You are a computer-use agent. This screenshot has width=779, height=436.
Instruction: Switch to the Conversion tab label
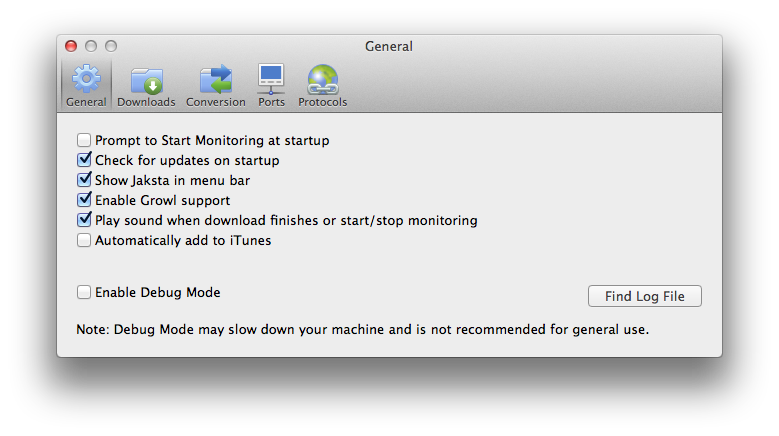(215, 102)
